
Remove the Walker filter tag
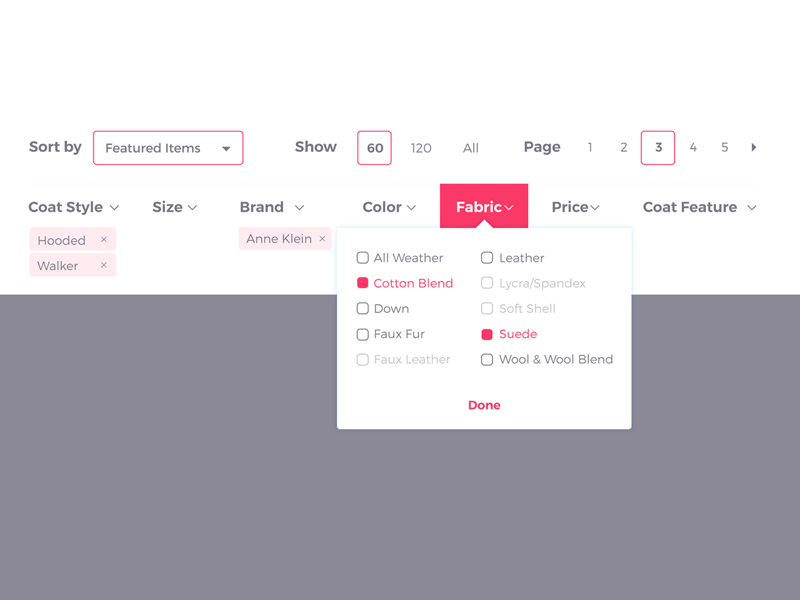104,265
